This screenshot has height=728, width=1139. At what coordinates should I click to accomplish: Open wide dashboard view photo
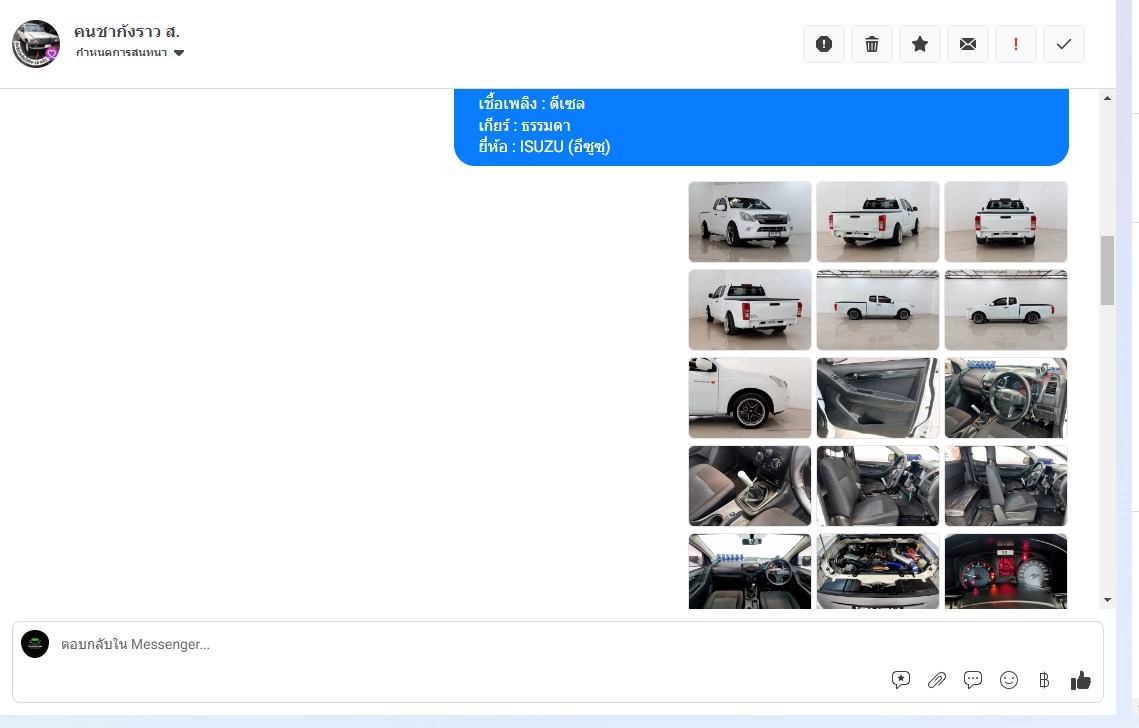tap(750, 571)
